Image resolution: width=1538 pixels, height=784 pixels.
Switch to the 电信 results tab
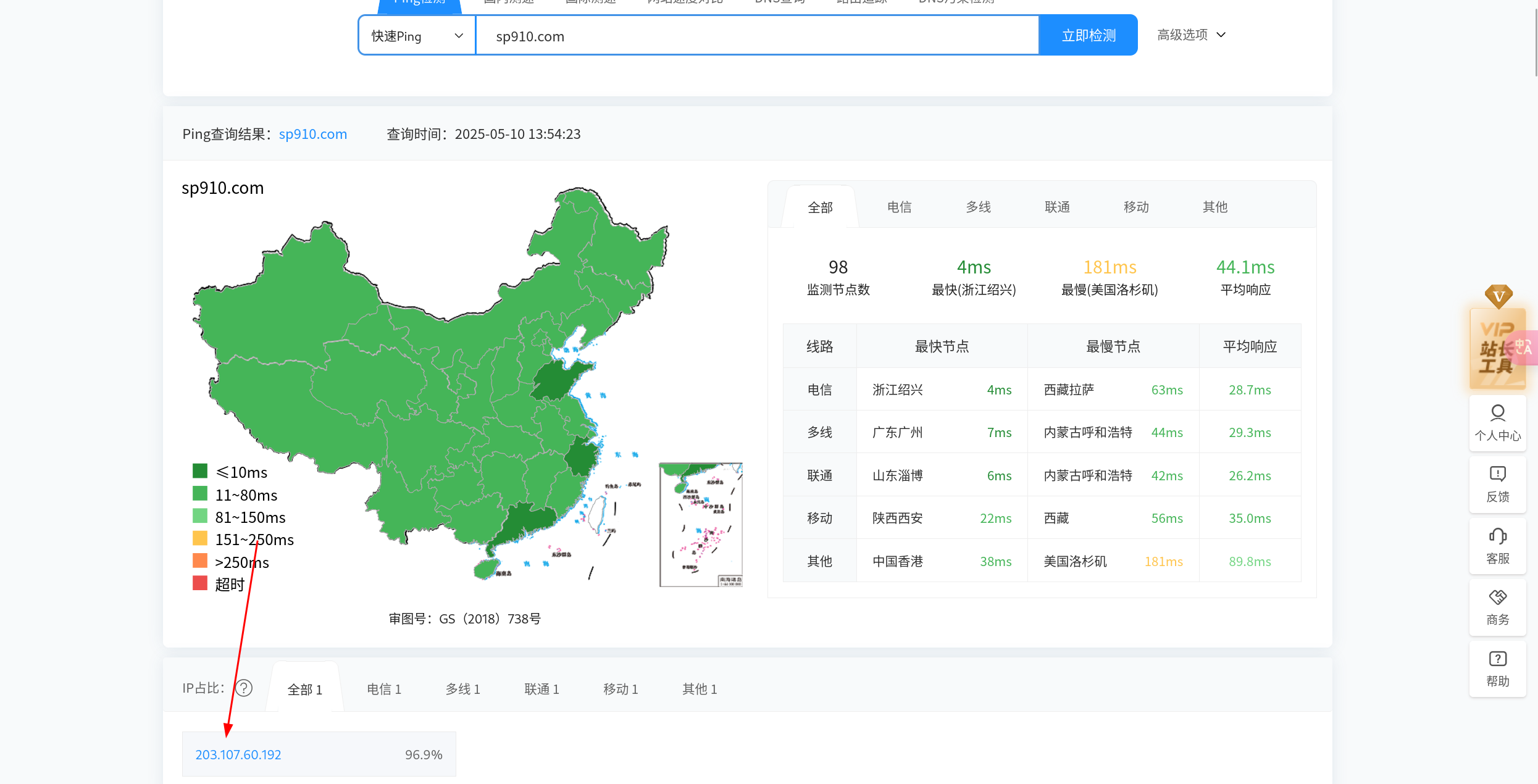coord(899,207)
